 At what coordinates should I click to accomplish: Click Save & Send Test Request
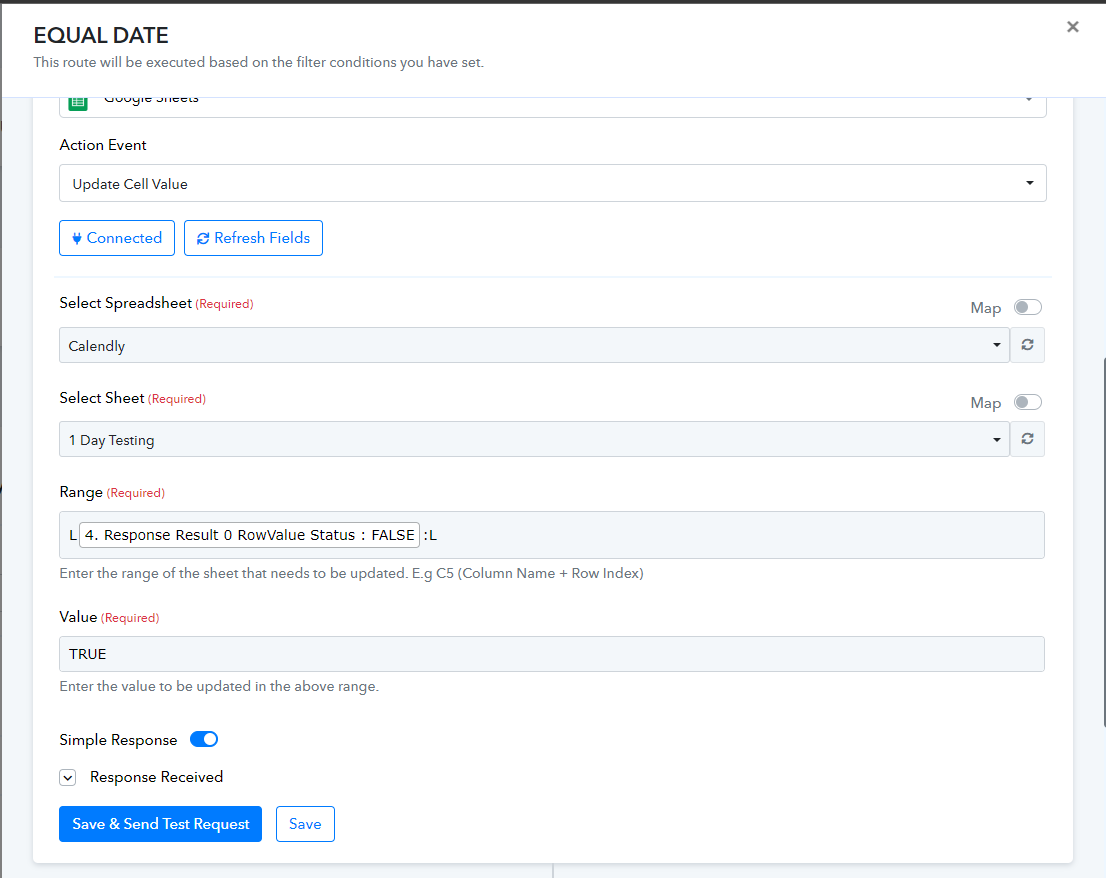(x=160, y=824)
